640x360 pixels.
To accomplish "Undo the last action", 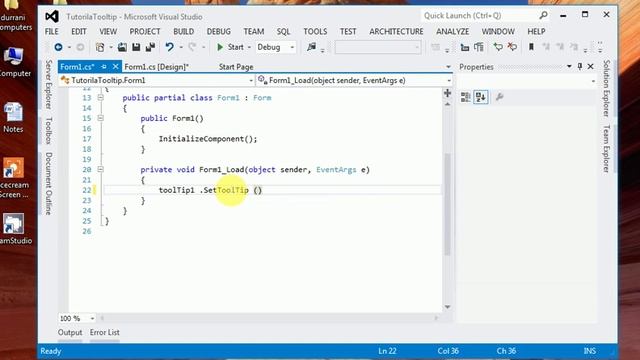I will click(x=169, y=47).
